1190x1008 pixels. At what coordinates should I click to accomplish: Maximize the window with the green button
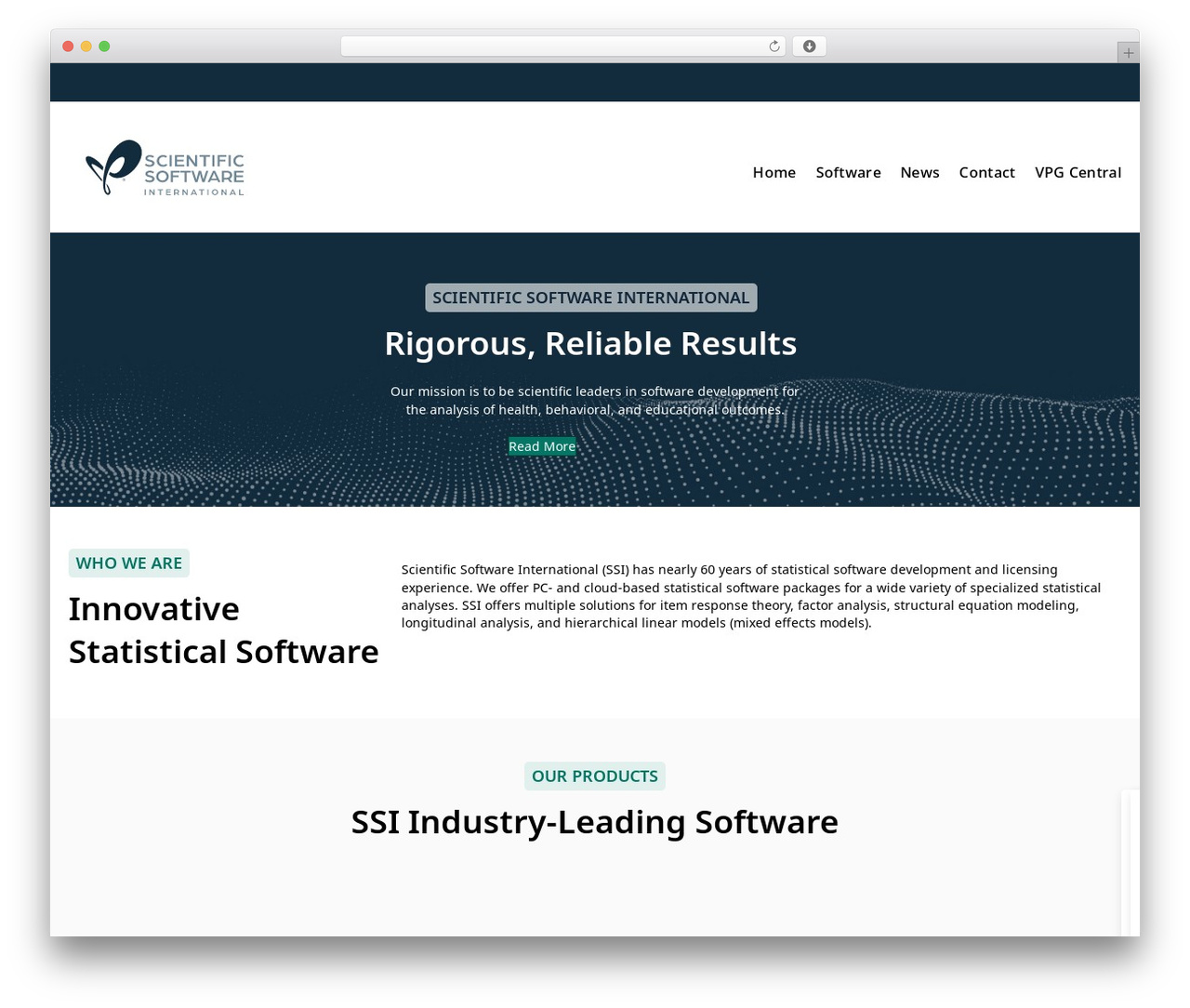pos(104,46)
